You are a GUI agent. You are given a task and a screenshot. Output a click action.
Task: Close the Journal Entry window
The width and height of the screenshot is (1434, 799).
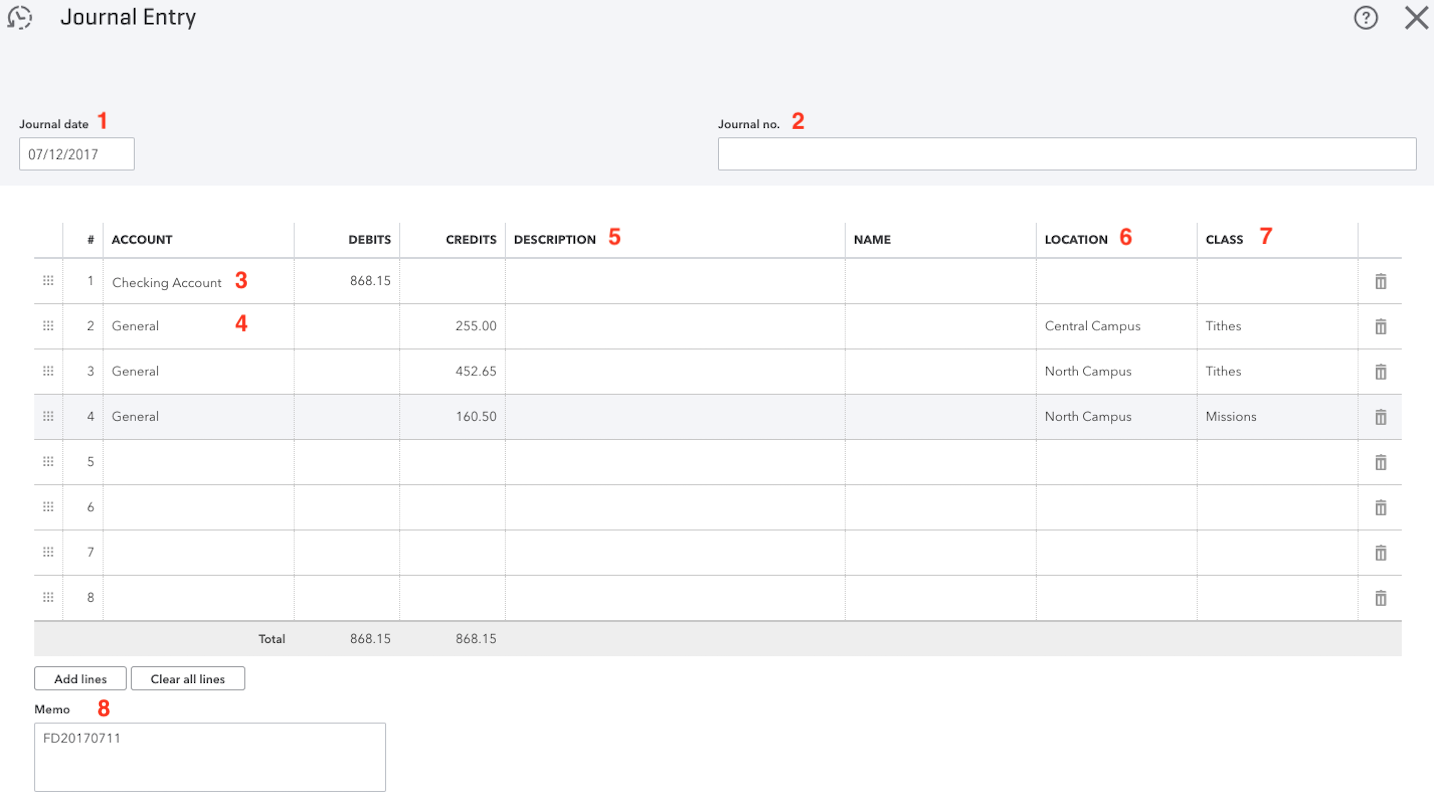[1416, 18]
